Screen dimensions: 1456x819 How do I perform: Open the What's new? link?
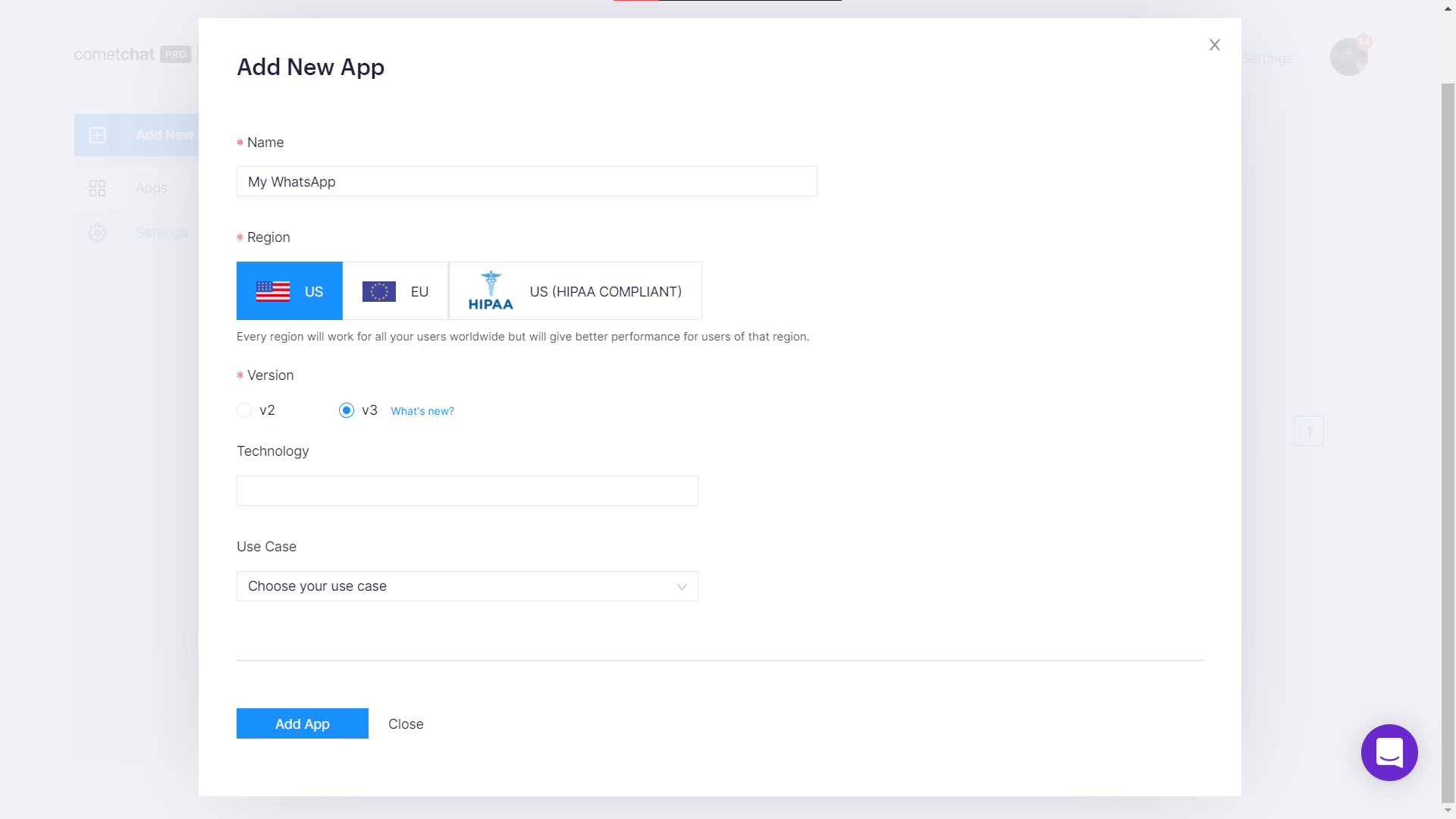(x=422, y=411)
